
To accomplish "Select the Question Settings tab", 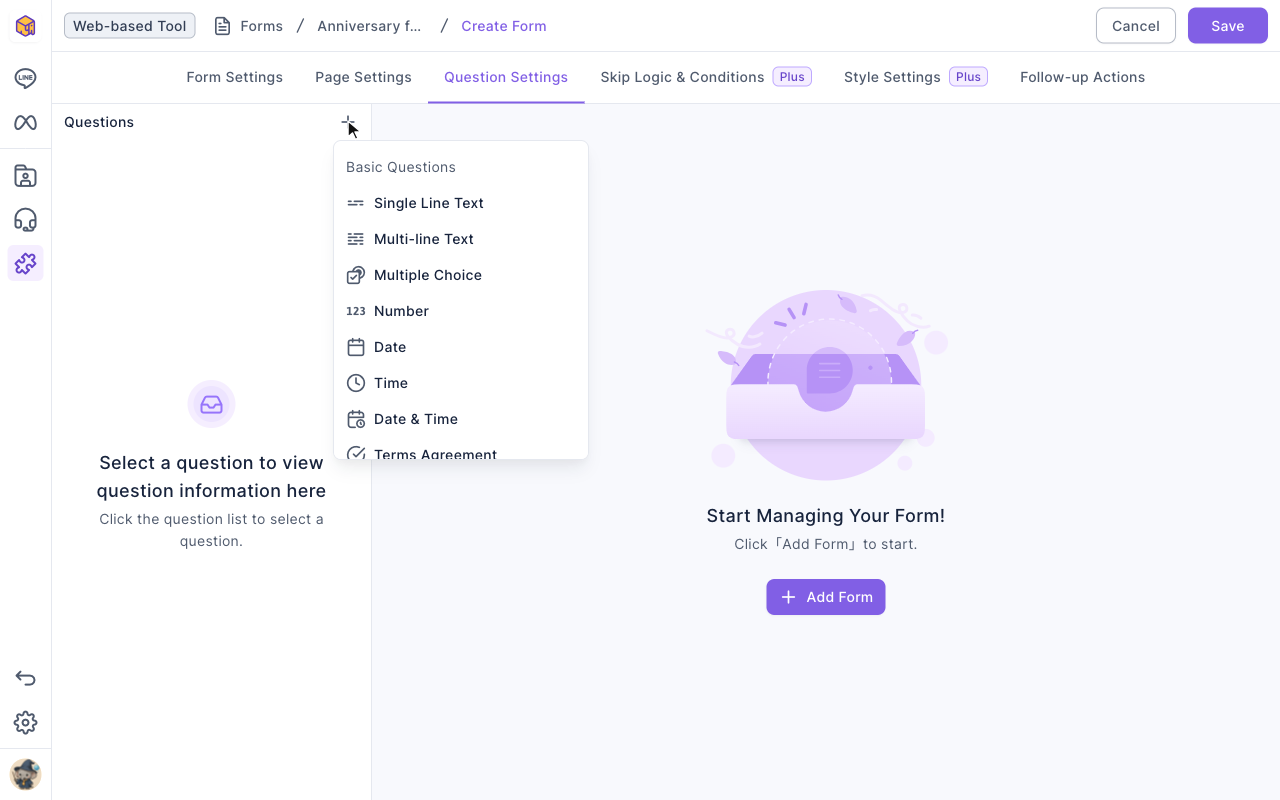I will tap(506, 77).
